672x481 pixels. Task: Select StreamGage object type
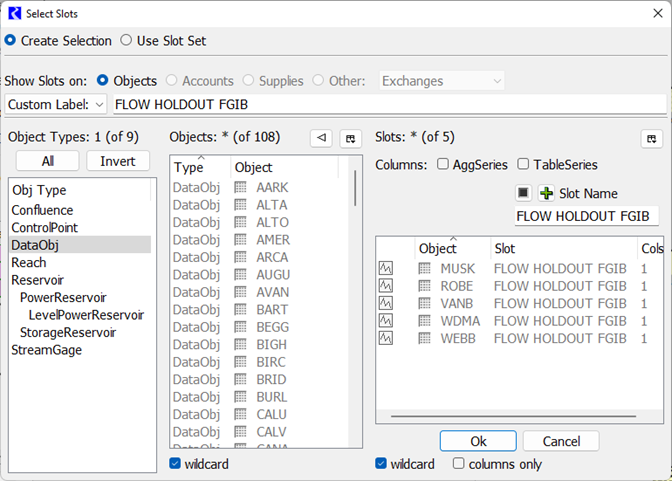(46, 350)
